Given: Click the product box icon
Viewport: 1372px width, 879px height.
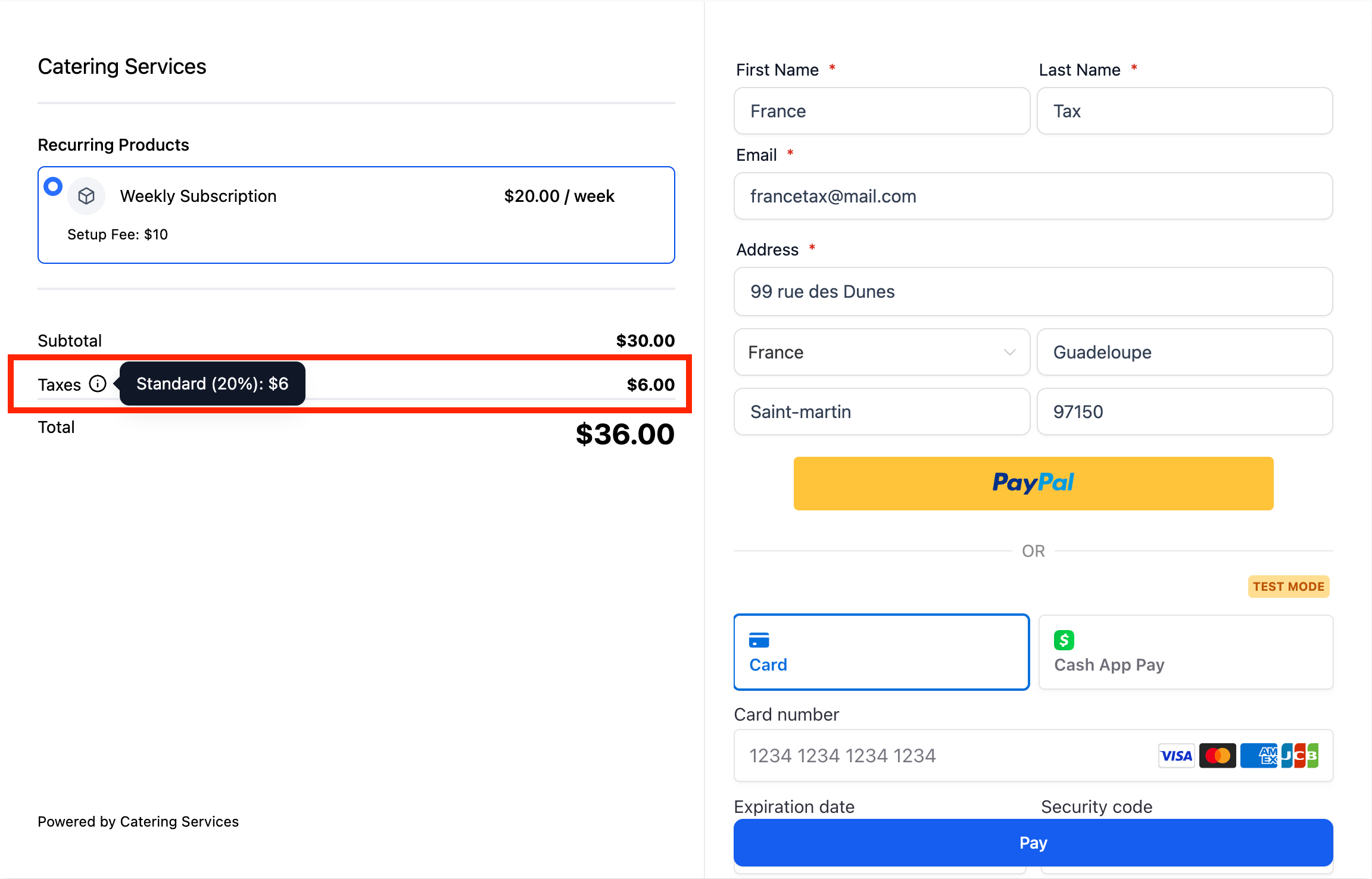Looking at the screenshot, I should click(86, 196).
